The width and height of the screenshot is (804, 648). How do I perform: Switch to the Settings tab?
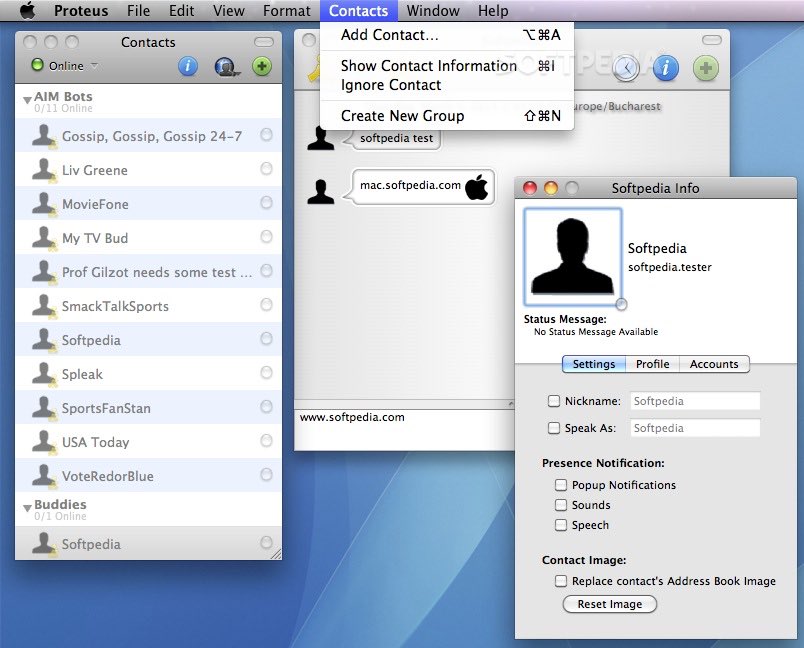click(x=594, y=364)
